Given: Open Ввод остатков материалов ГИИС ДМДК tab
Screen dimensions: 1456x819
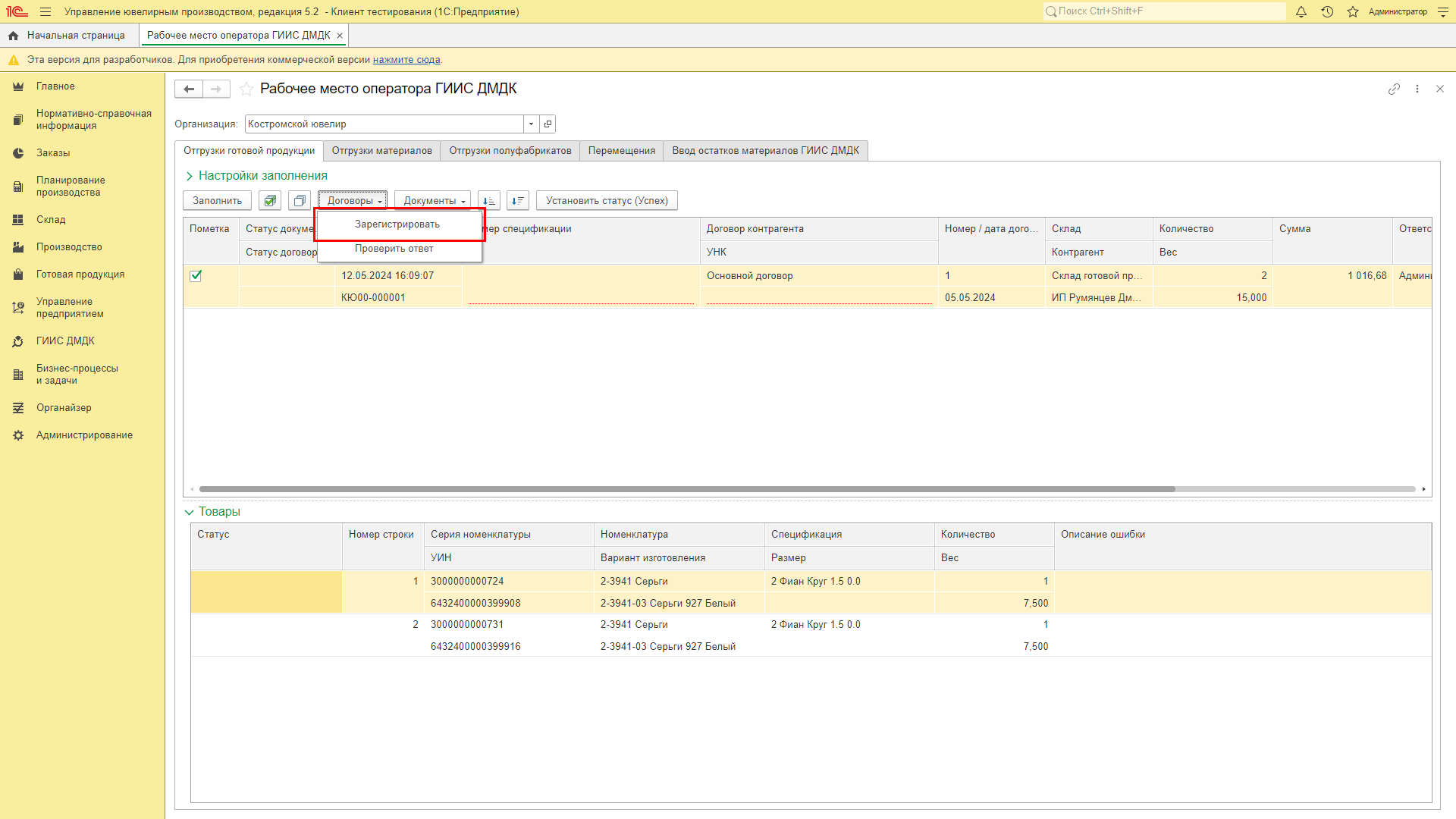Looking at the screenshot, I should pos(766,151).
